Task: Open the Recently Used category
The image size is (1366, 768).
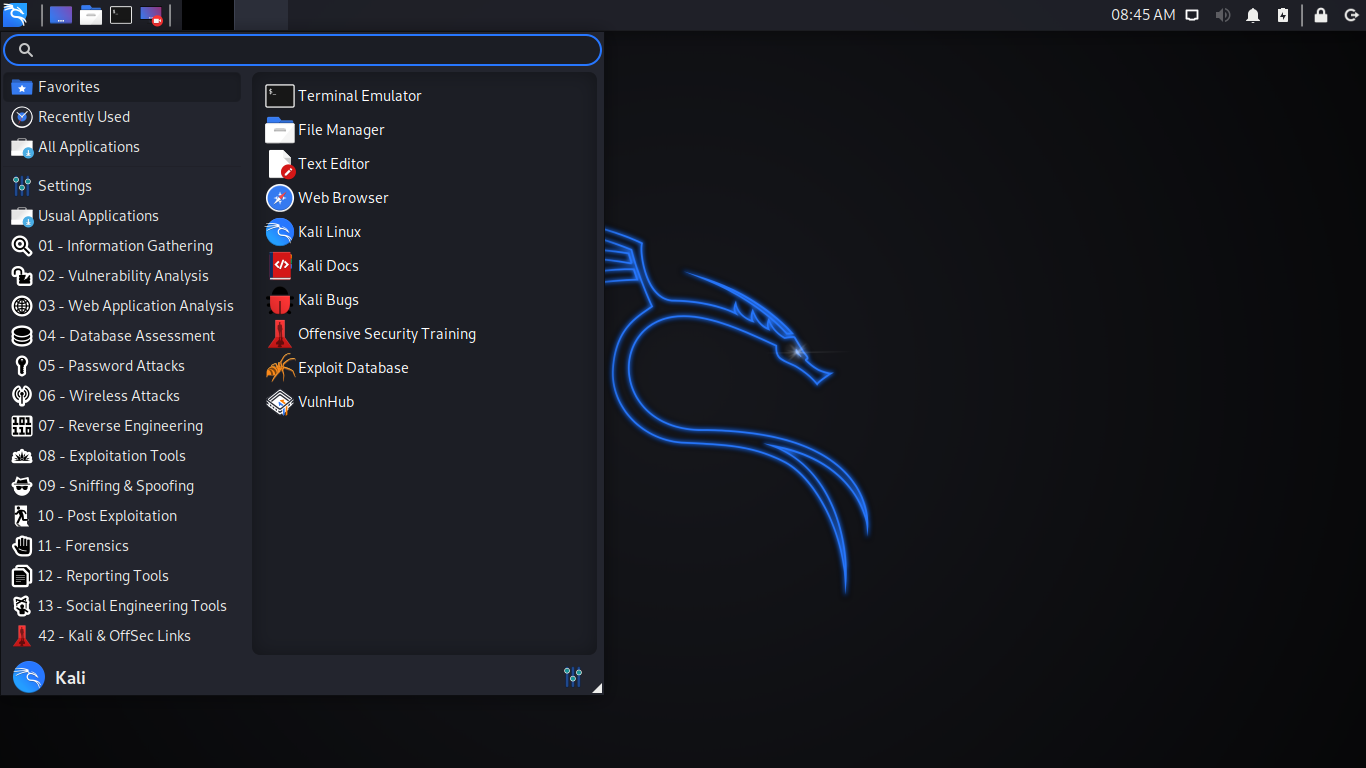Action: [122, 117]
